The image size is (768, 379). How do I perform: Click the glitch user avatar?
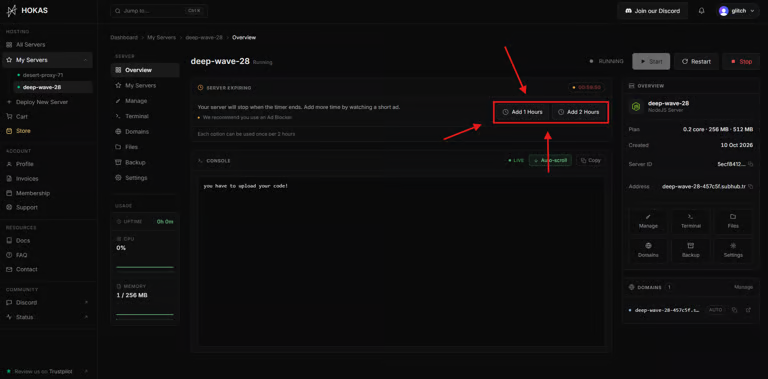724,11
